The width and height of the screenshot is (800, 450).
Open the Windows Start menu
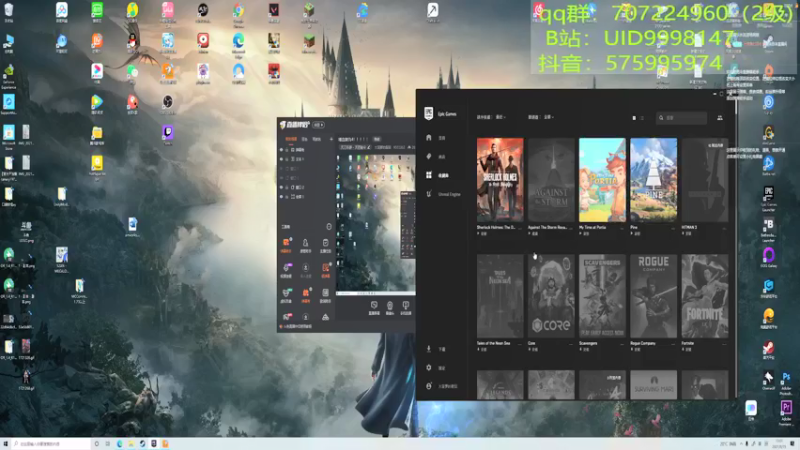(6, 444)
